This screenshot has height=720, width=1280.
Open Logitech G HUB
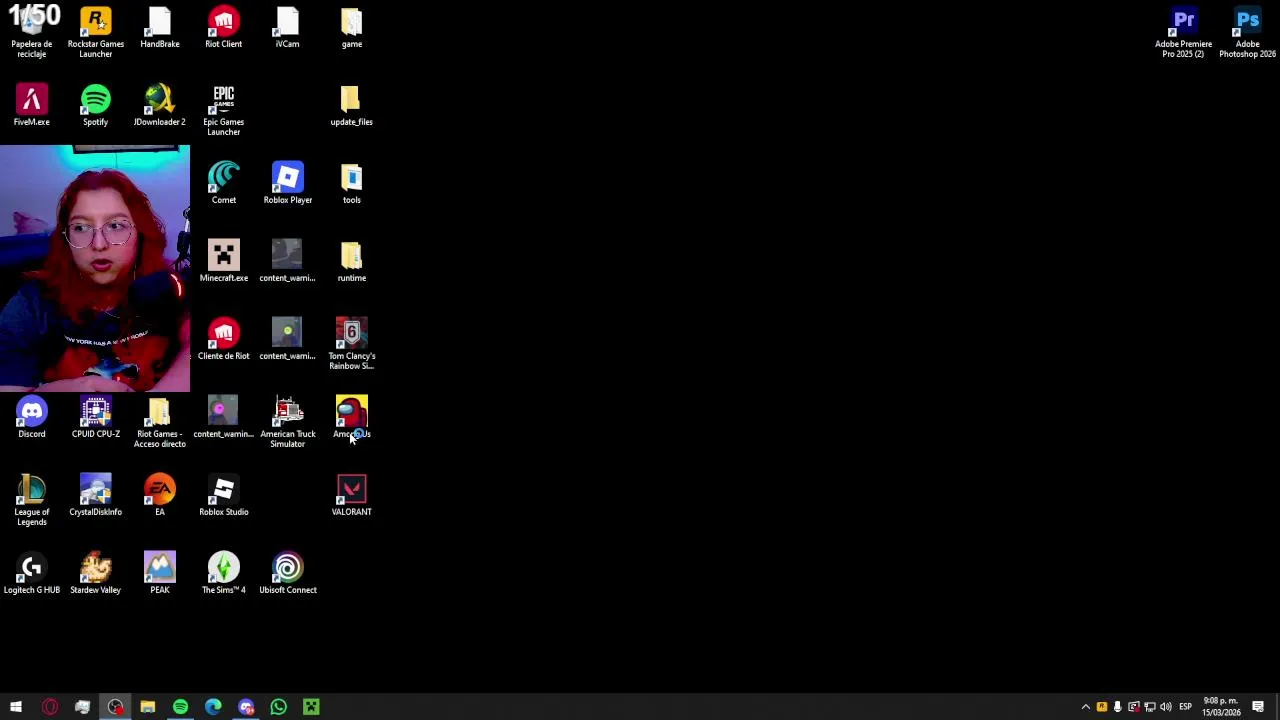(32, 574)
